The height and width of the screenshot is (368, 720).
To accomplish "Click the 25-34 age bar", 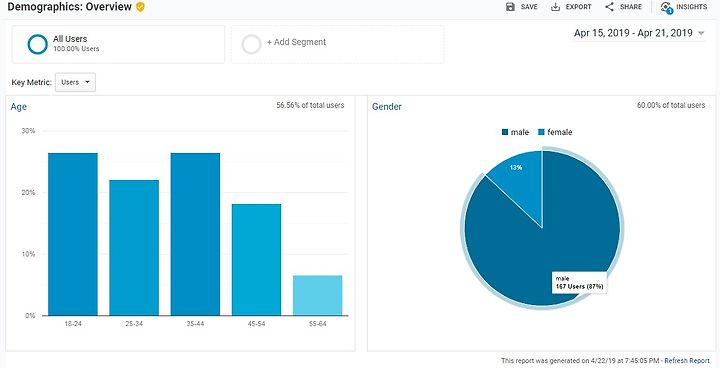I will (134, 248).
